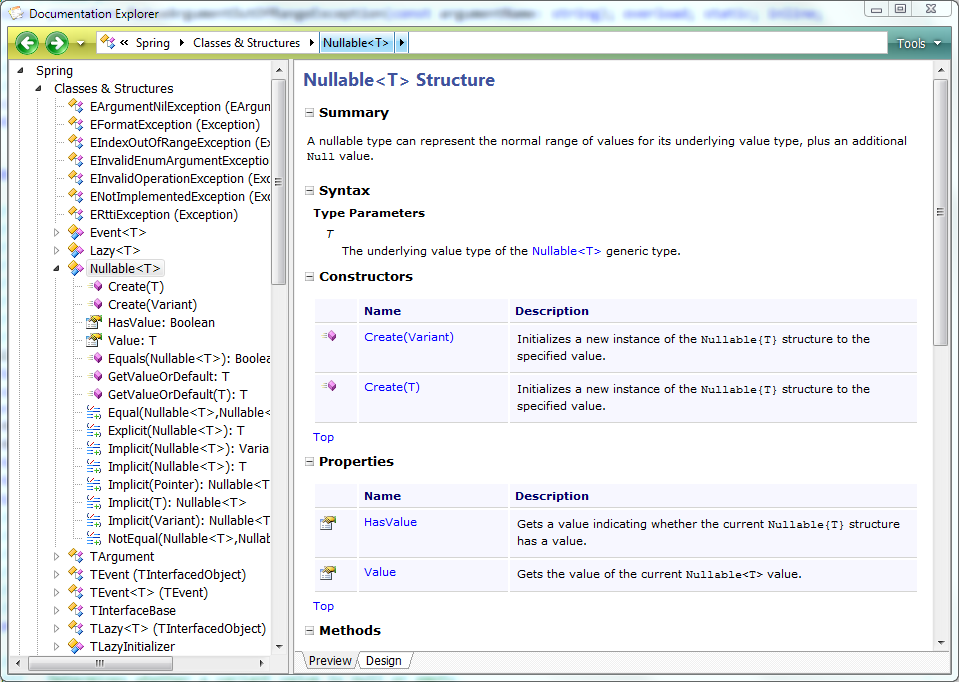The height and width of the screenshot is (682, 959).
Task: Click the Value: T property icon in the tree
Action: pyautogui.click(x=94, y=340)
